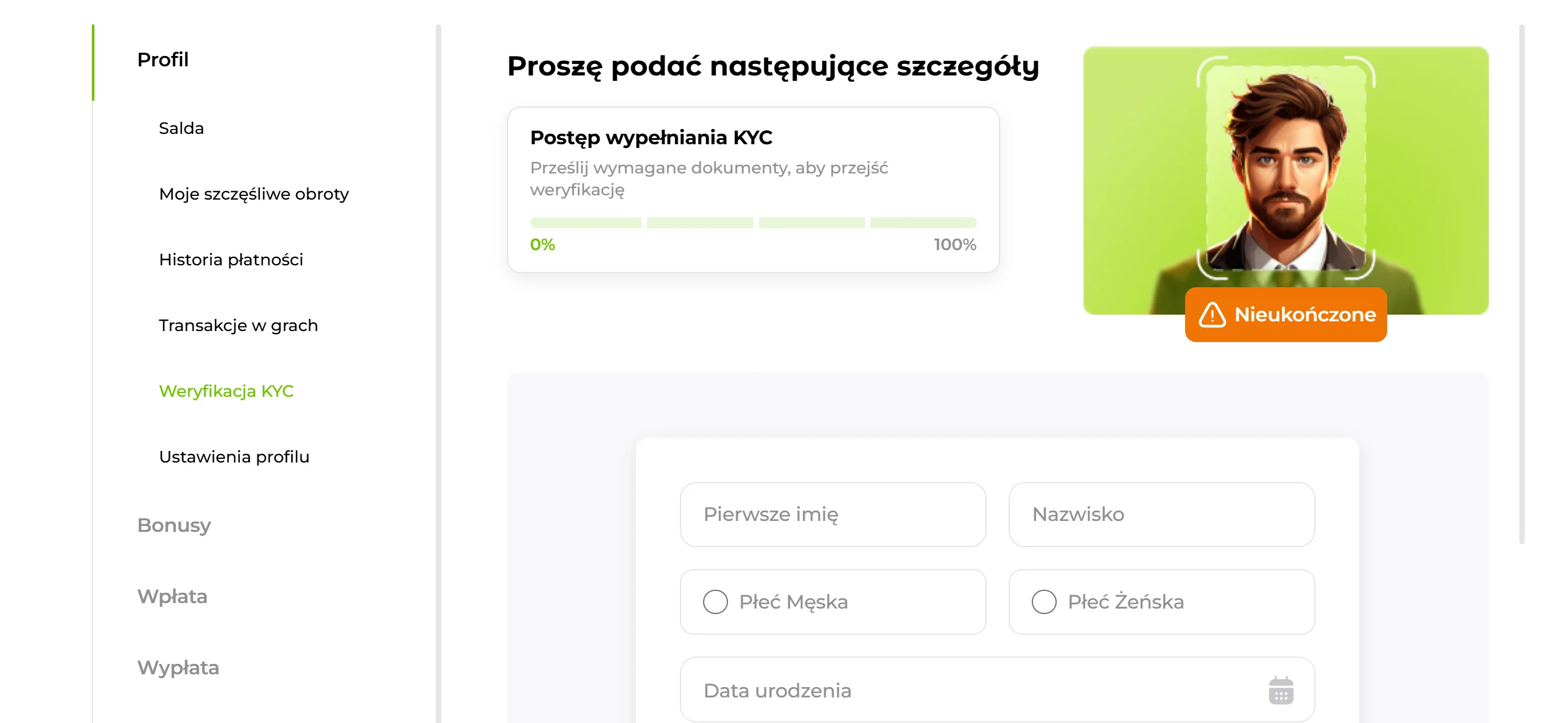This screenshot has height=723, width=1568.
Task: Open Ustawienia profilu
Action: pos(234,457)
